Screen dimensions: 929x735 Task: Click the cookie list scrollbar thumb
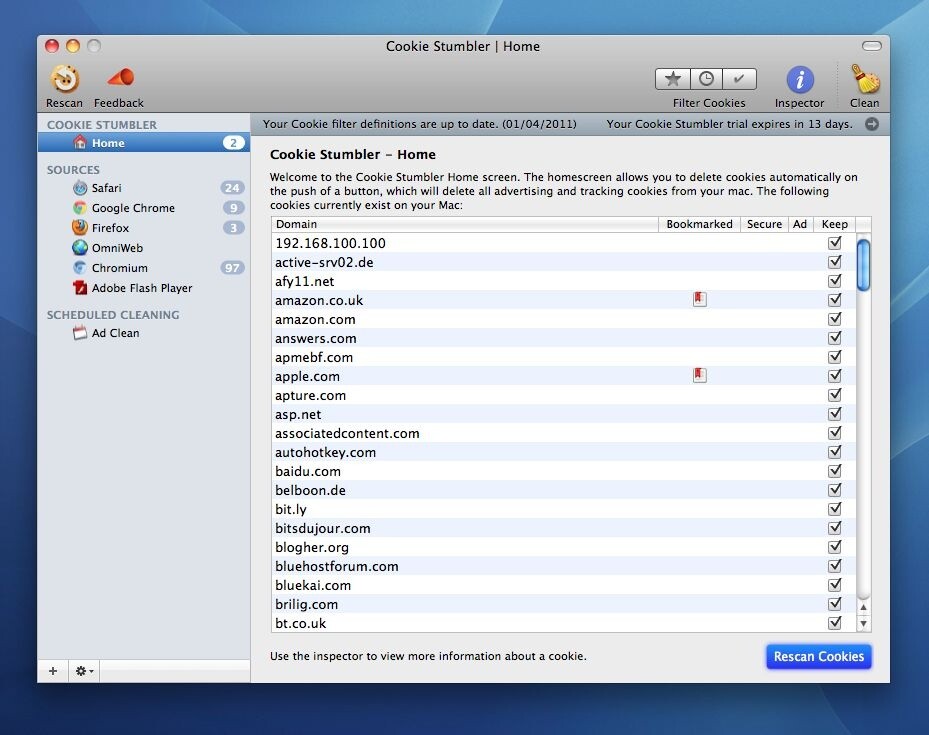(x=863, y=265)
